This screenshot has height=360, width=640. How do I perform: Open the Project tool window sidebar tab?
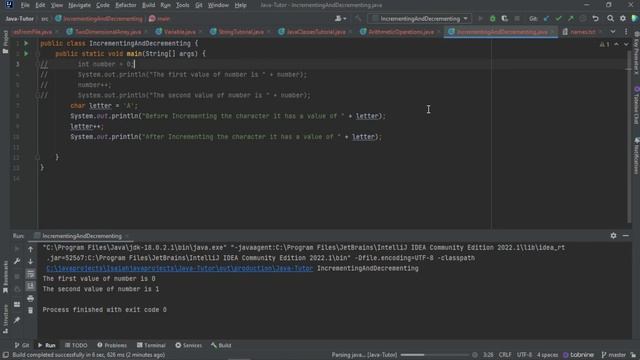[x=5, y=42]
